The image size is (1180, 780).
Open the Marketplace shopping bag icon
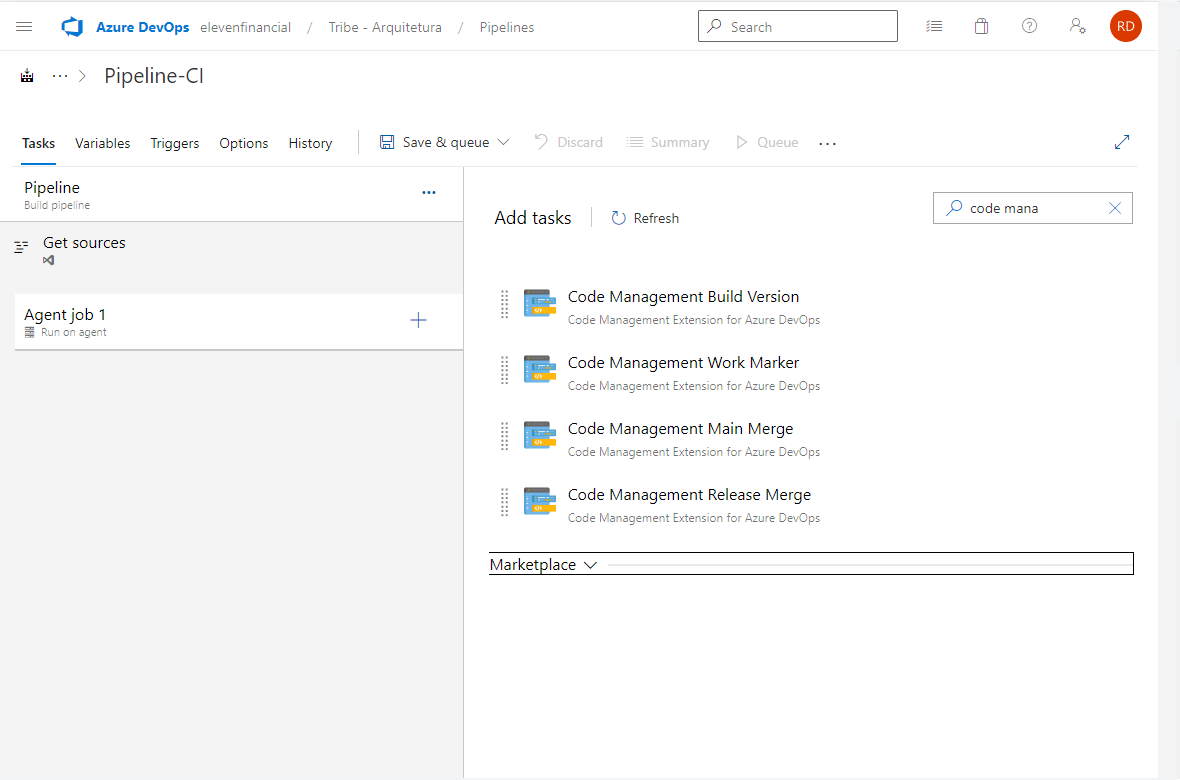(981, 26)
